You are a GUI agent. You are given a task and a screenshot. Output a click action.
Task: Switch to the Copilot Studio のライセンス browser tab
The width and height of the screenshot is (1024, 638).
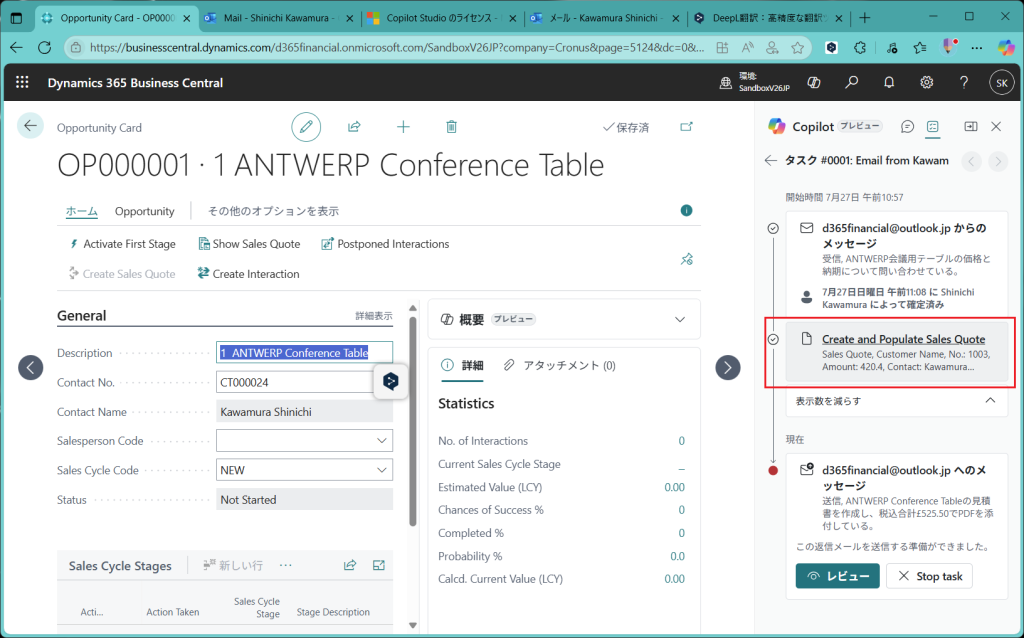tap(442, 18)
